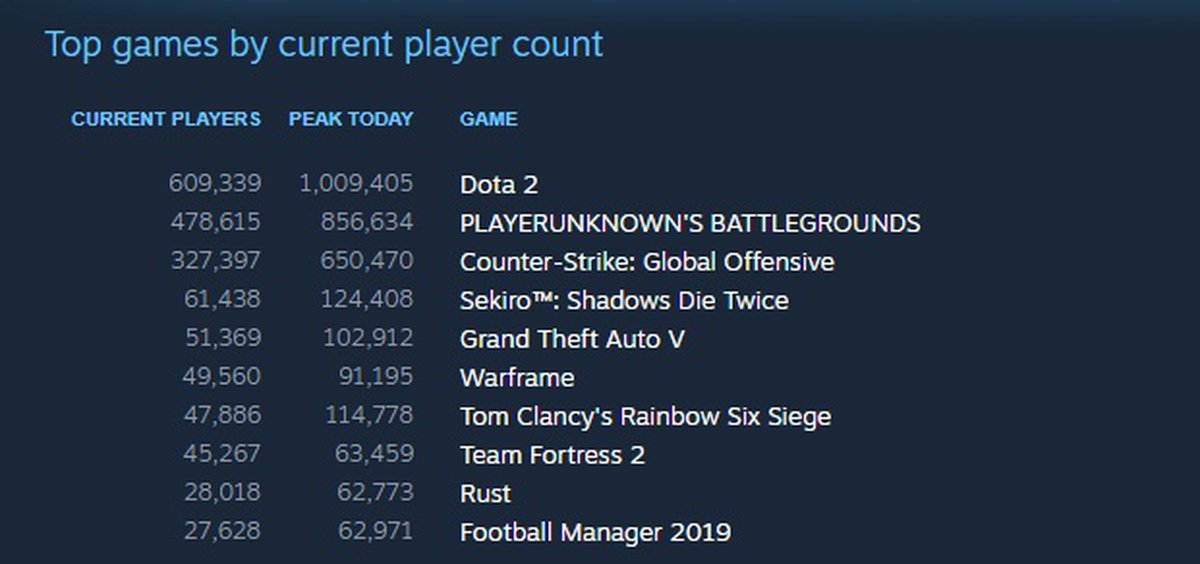Click the 856,634 peak today value
This screenshot has width=1200, height=564.
click(x=369, y=223)
